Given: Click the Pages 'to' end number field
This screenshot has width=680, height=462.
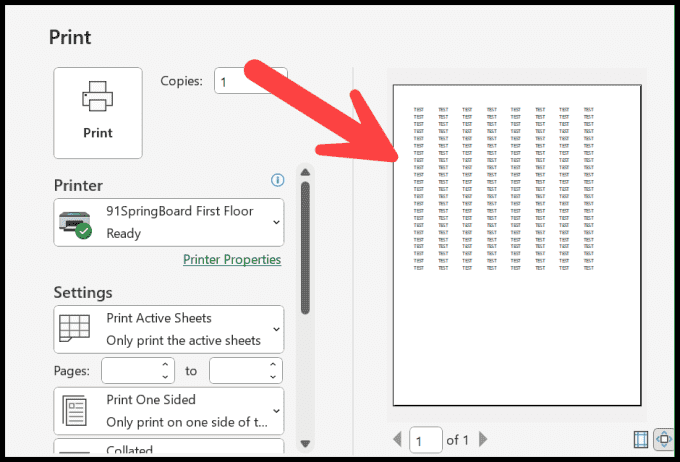Looking at the screenshot, I should tap(237, 371).
